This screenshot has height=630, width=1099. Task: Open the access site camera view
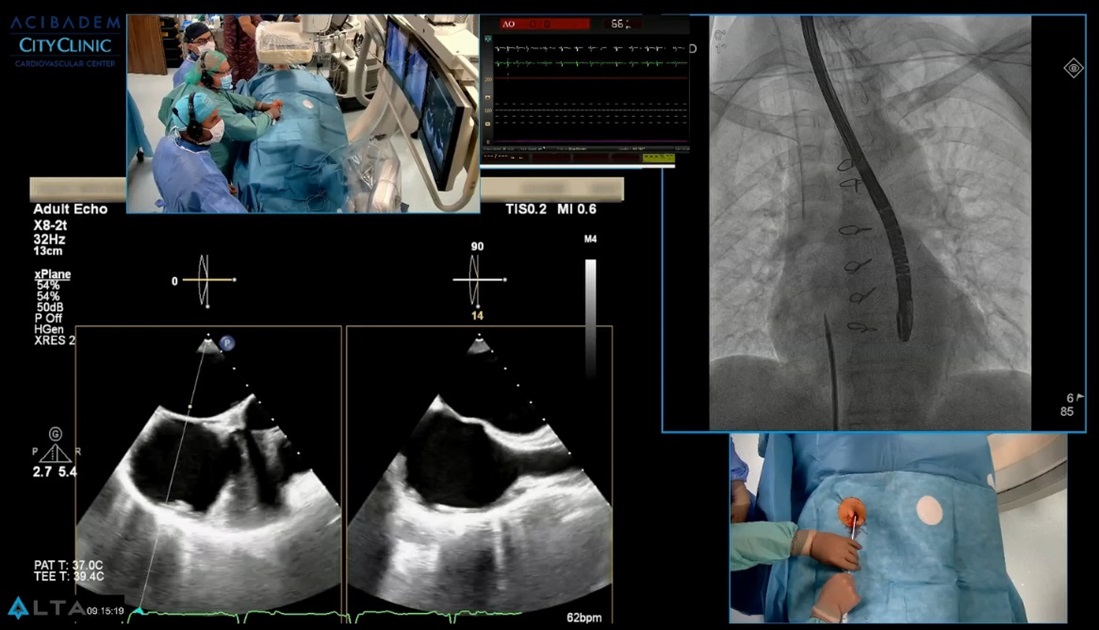897,527
